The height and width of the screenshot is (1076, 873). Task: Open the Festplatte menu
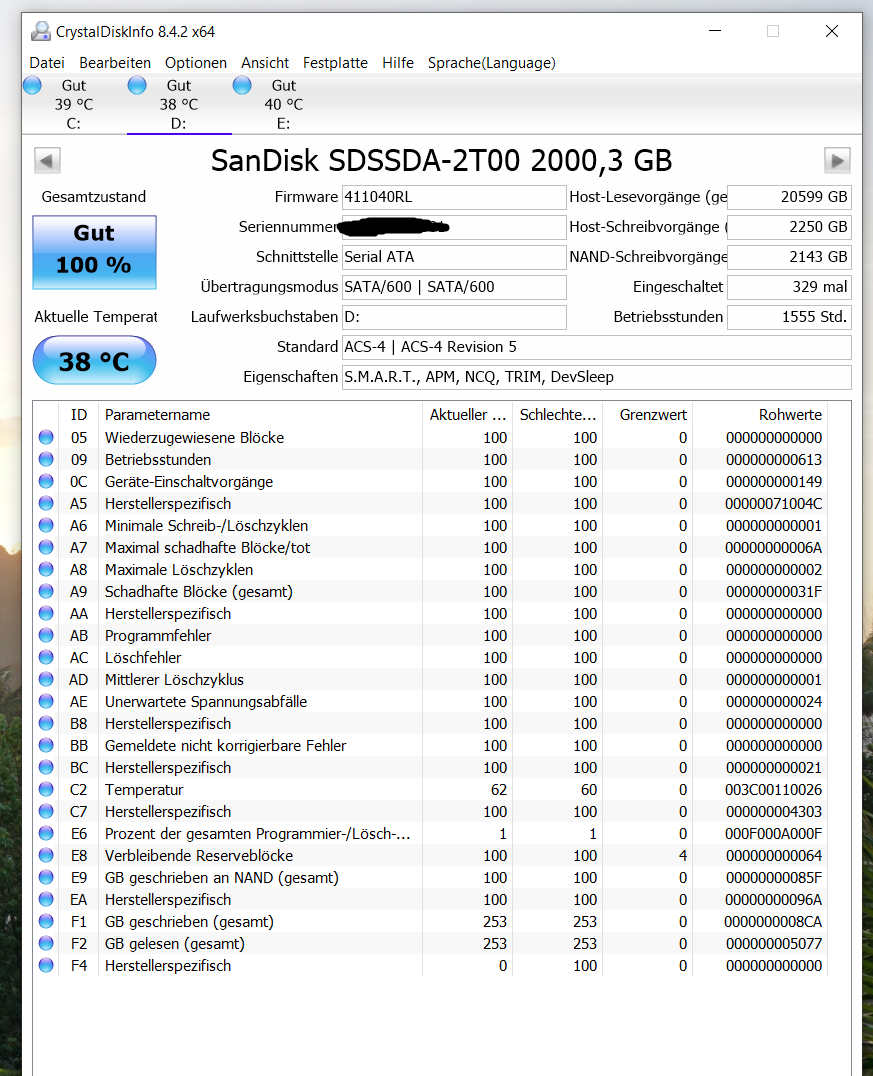pos(335,63)
